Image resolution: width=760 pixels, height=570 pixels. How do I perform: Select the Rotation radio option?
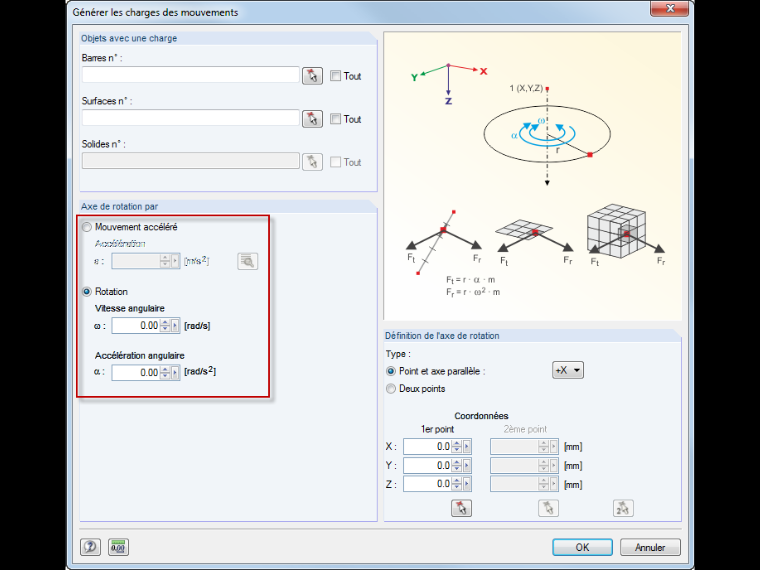point(87,292)
